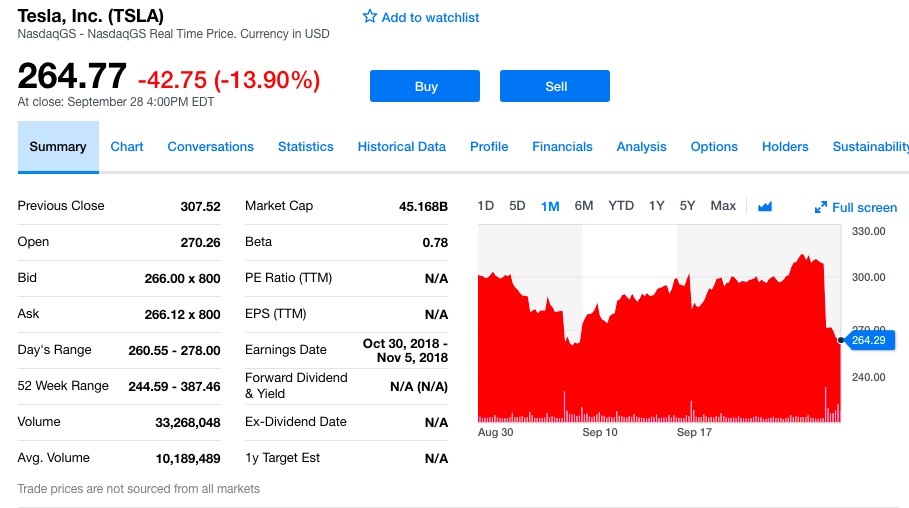Open the Analysis tab
909x508 pixels.
(x=641, y=147)
